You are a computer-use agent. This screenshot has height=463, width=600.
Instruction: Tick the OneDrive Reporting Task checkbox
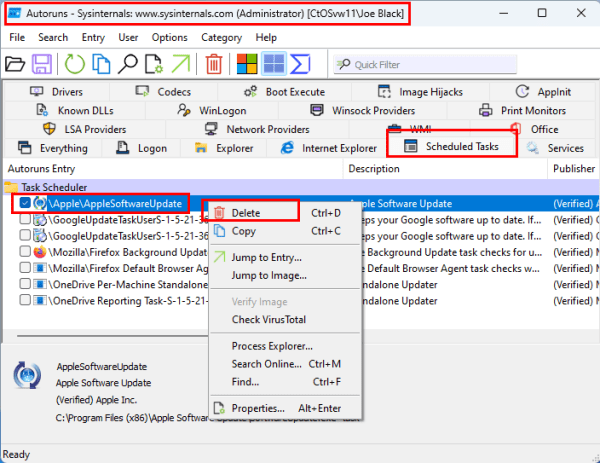pos(26,300)
